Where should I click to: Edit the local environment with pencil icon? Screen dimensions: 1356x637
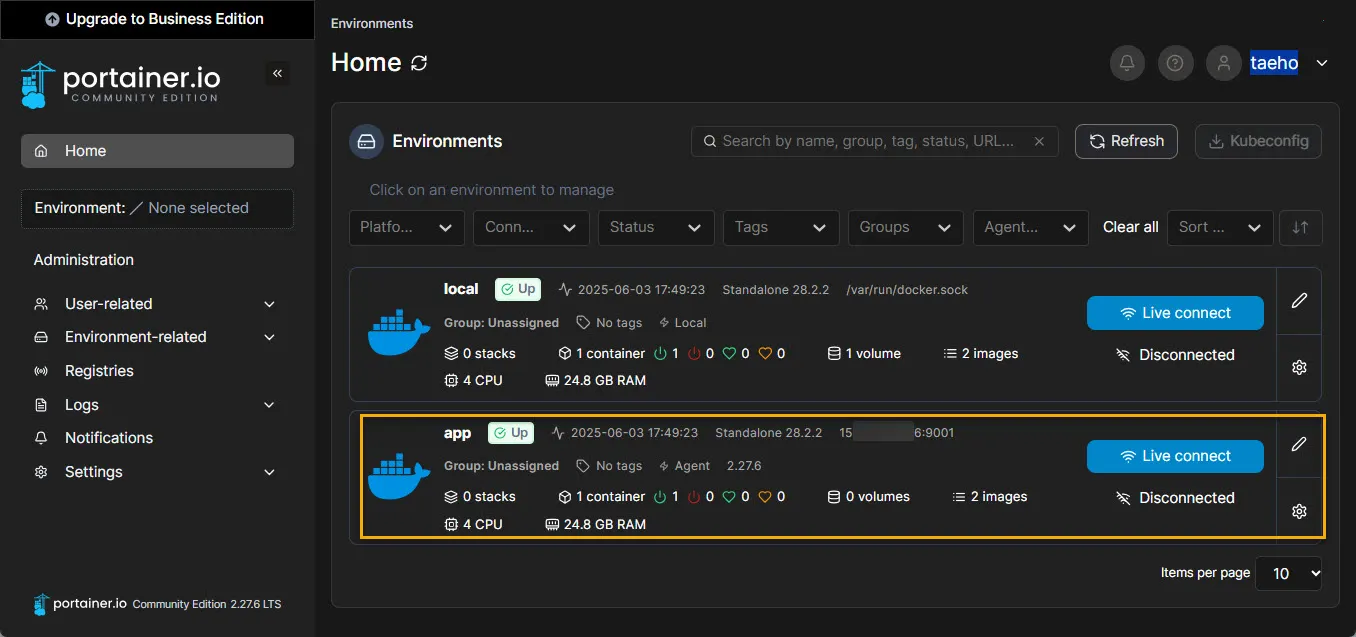click(1299, 300)
